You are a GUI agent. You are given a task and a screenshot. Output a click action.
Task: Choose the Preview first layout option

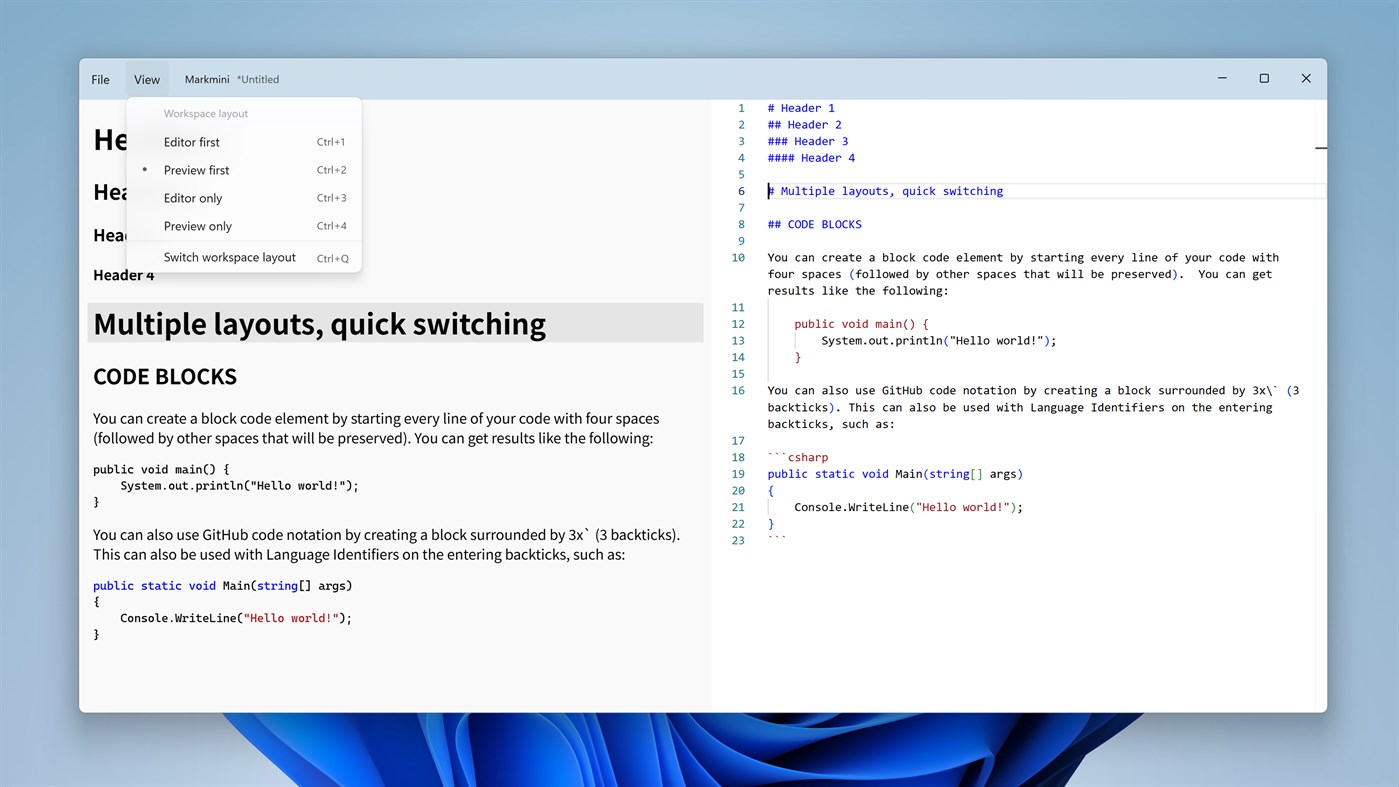(244, 170)
